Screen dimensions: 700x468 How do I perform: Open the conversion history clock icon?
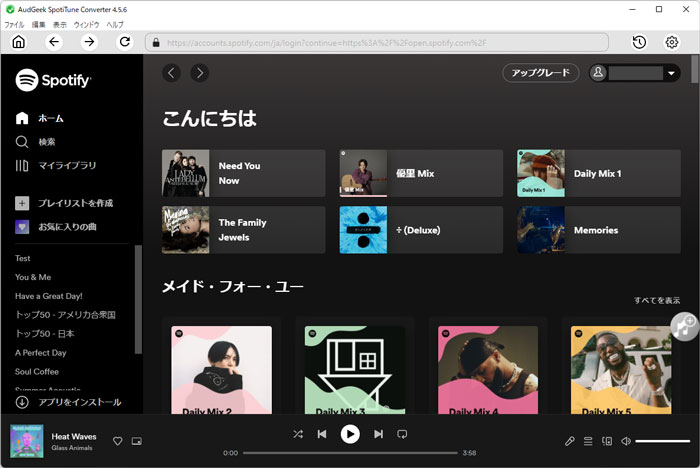(x=639, y=42)
